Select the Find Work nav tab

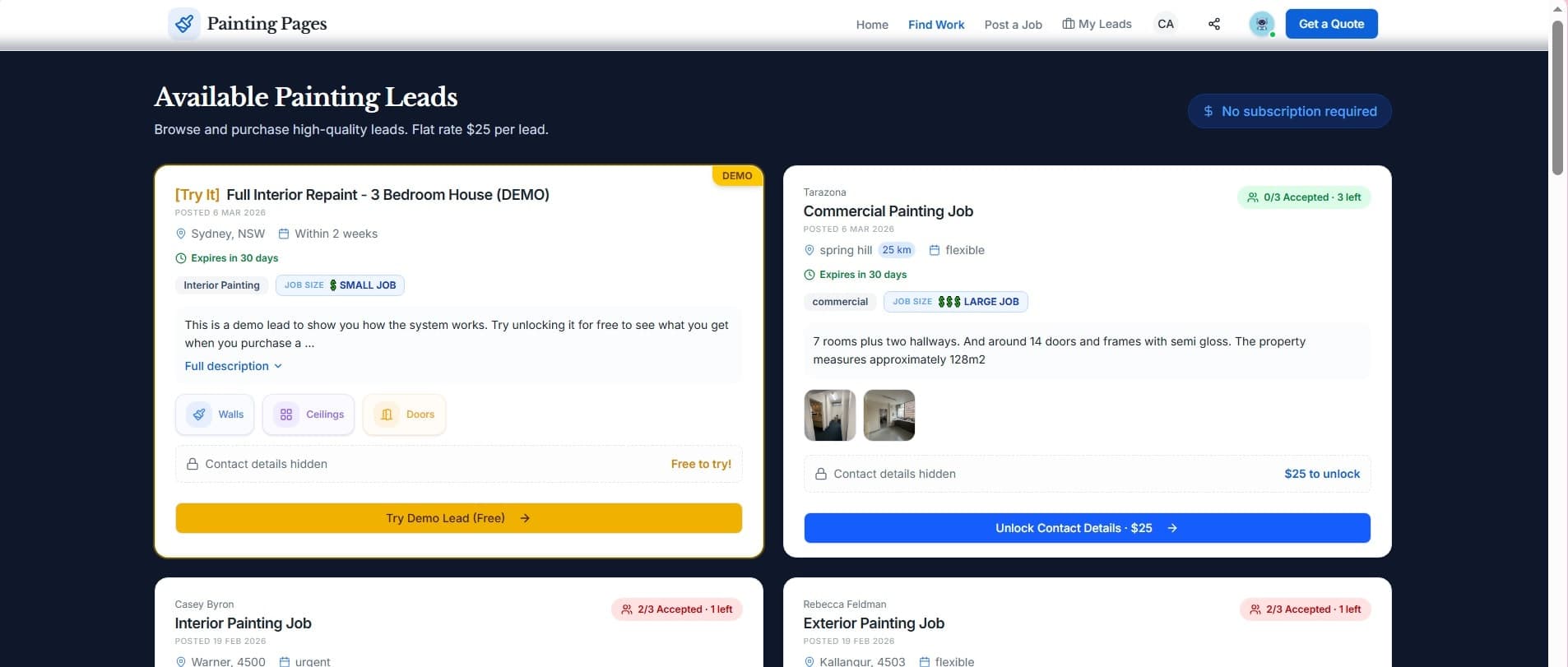[x=935, y=25]
